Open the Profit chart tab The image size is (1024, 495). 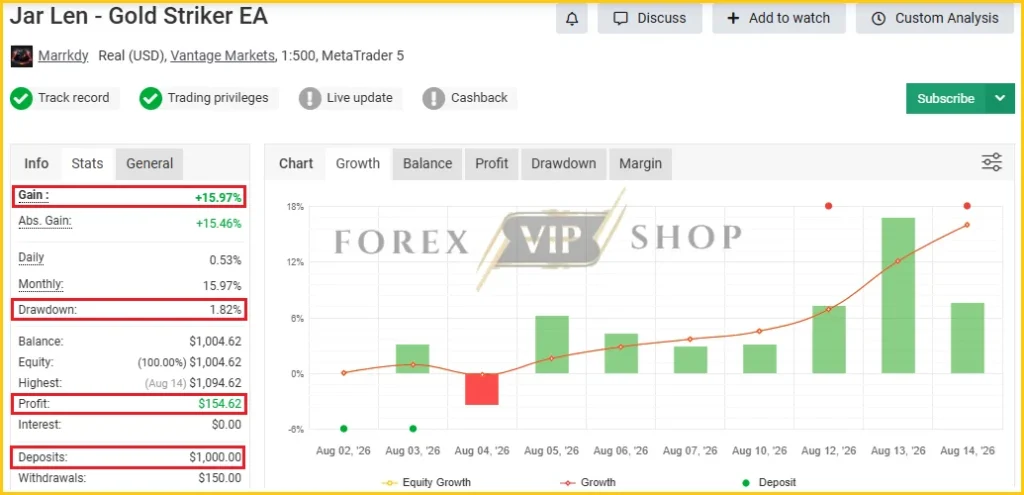coord(492,163)
